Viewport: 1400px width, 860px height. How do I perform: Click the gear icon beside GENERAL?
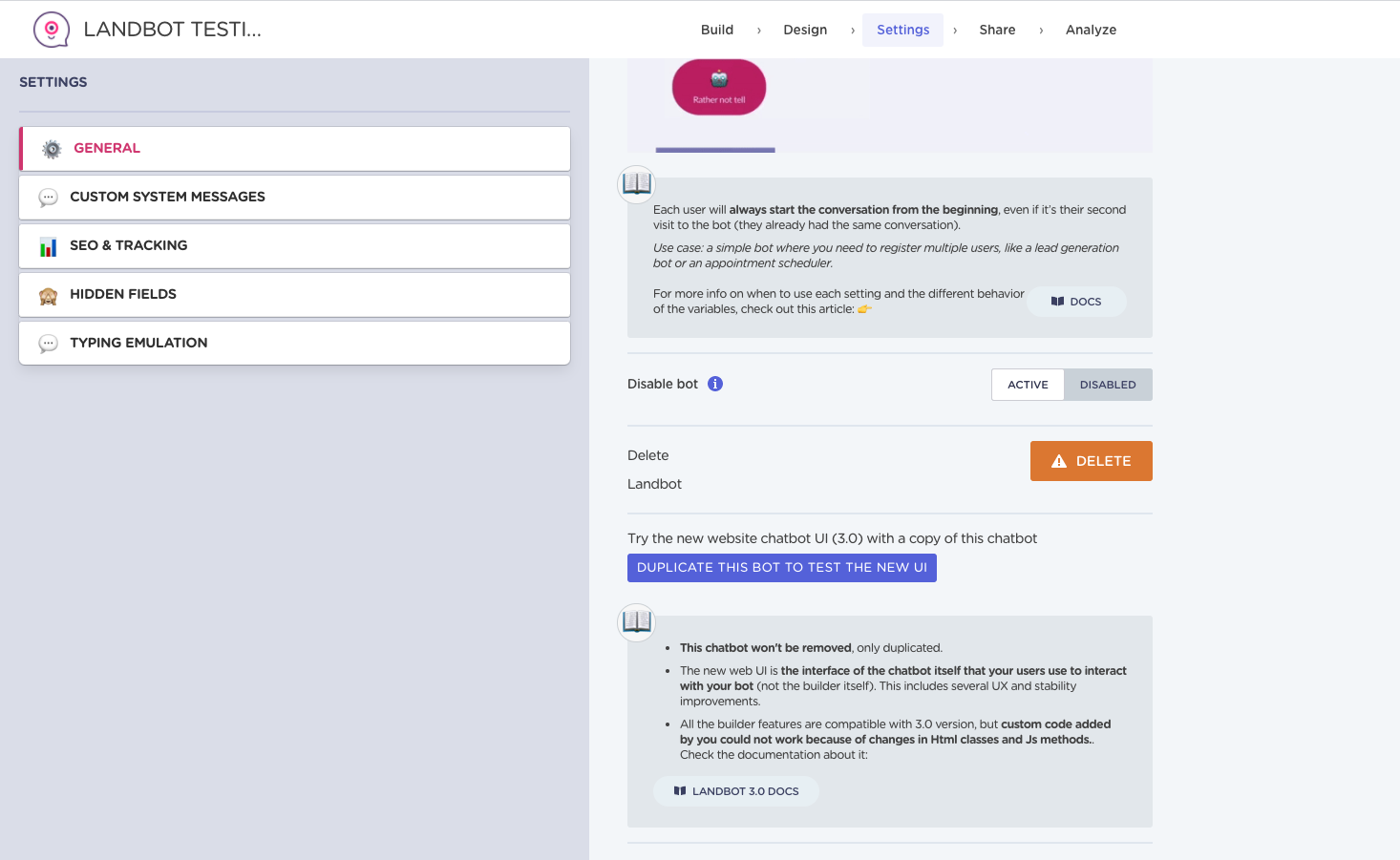coord(52,149)
